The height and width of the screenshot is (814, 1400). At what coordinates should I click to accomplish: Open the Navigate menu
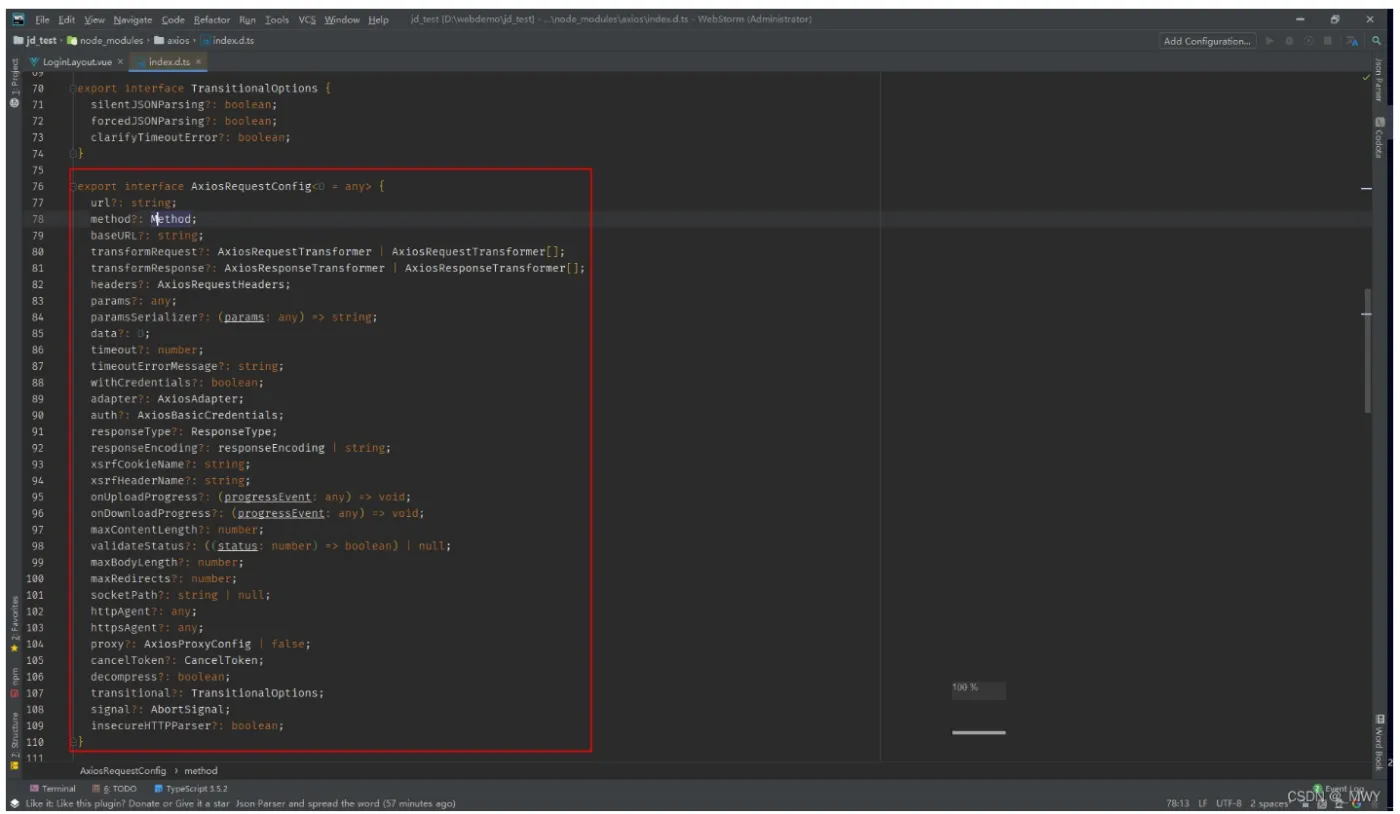(x=132, y=19)
